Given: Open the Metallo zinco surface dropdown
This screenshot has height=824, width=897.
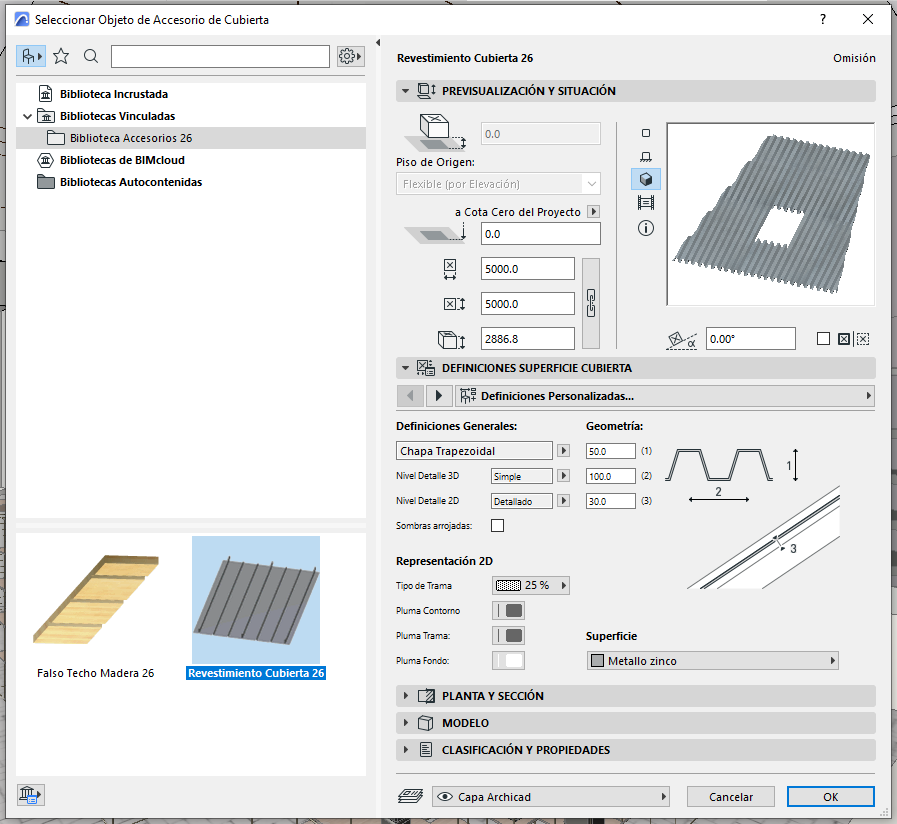Looking at the screenshot, I should [x=711, y=661].
